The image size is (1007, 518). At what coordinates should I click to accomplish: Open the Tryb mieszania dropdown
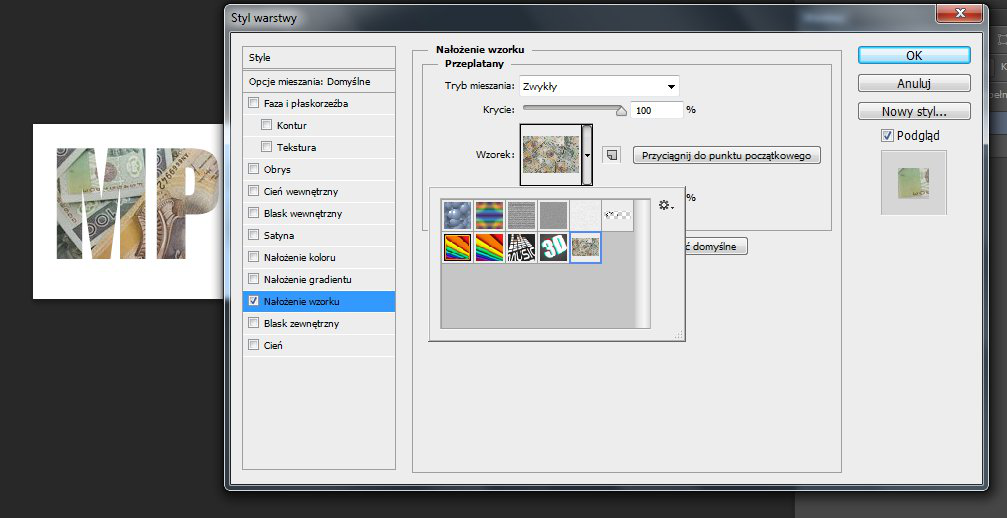[x=599, y=86]
